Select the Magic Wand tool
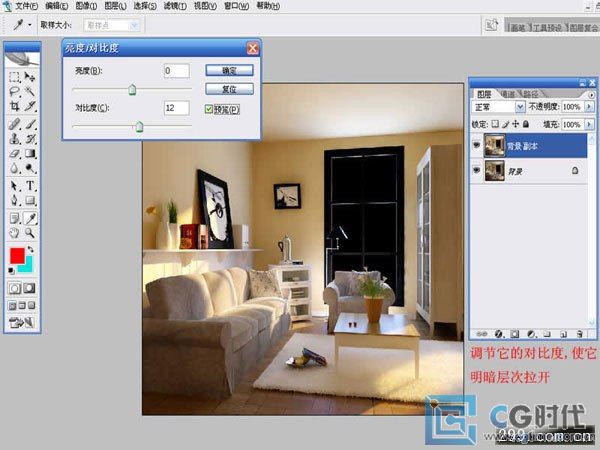Viewport: 600px width, 450px height. (30, 91)
